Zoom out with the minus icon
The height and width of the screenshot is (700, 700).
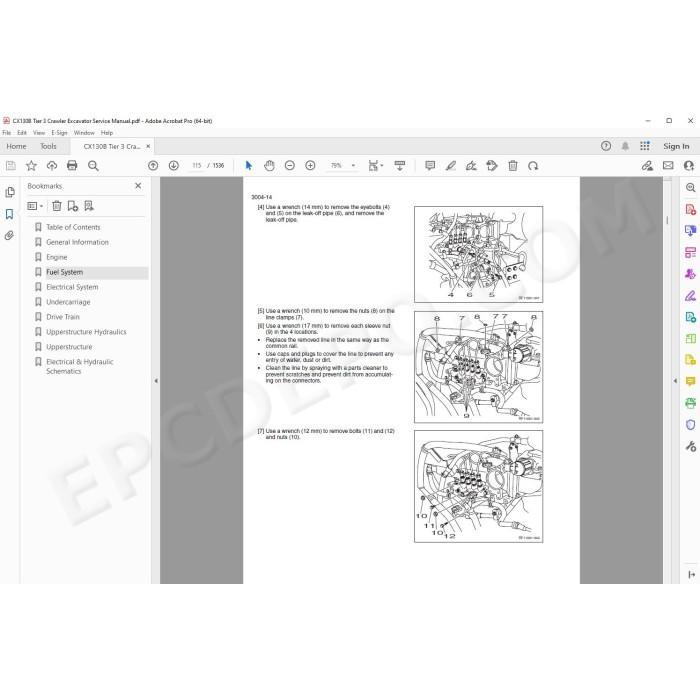(x=290, y=166)
